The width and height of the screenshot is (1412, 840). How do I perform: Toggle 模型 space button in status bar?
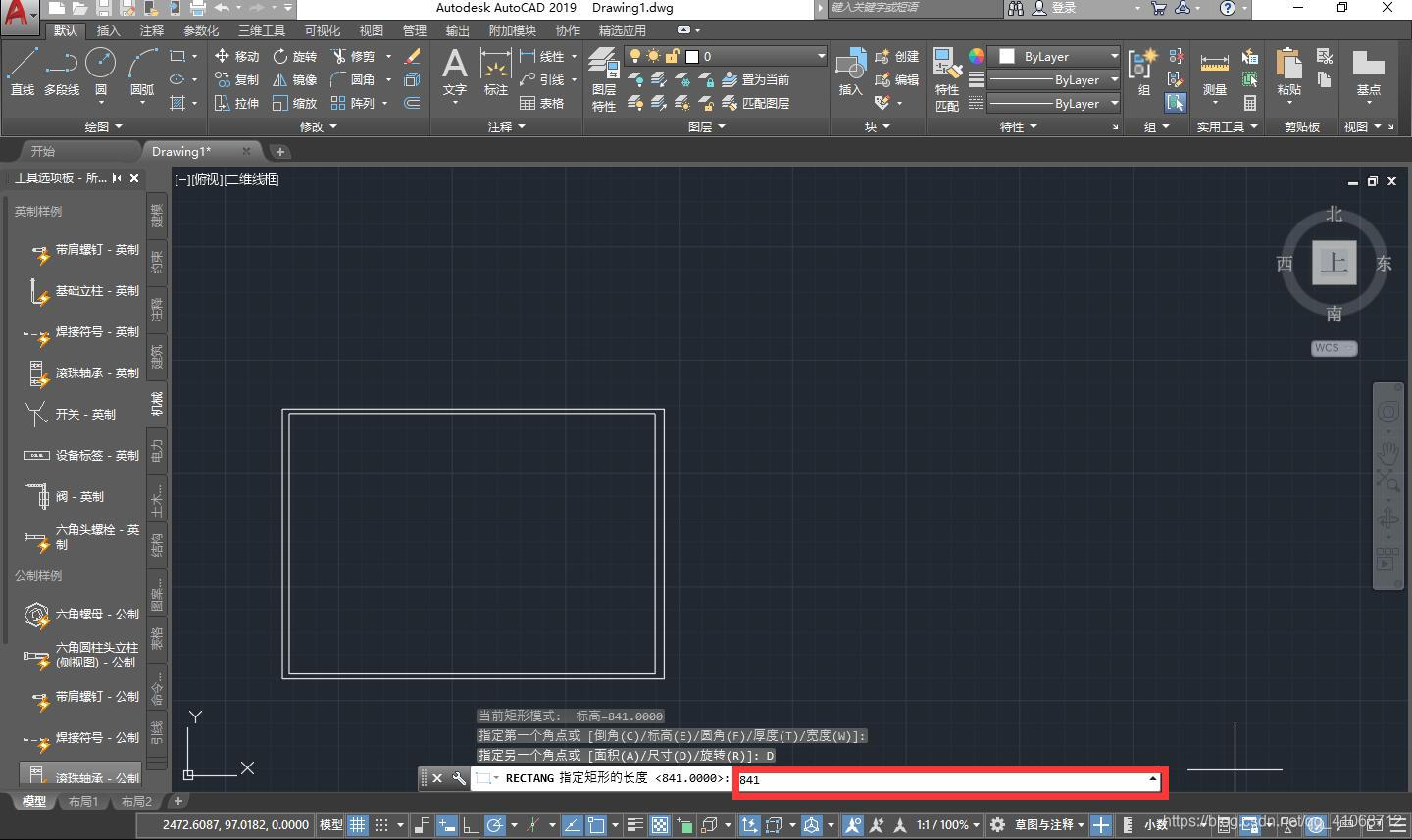pyautogui.click(x=331, y=825)
